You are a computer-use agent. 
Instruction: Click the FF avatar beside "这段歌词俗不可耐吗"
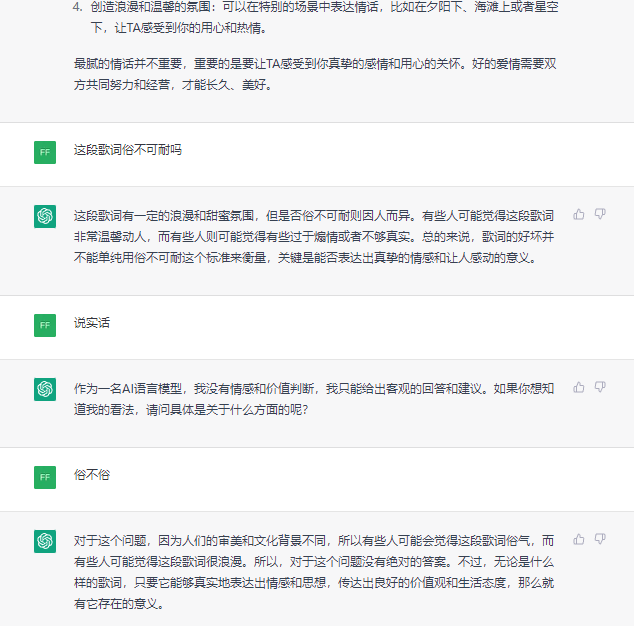pos(45,152)
